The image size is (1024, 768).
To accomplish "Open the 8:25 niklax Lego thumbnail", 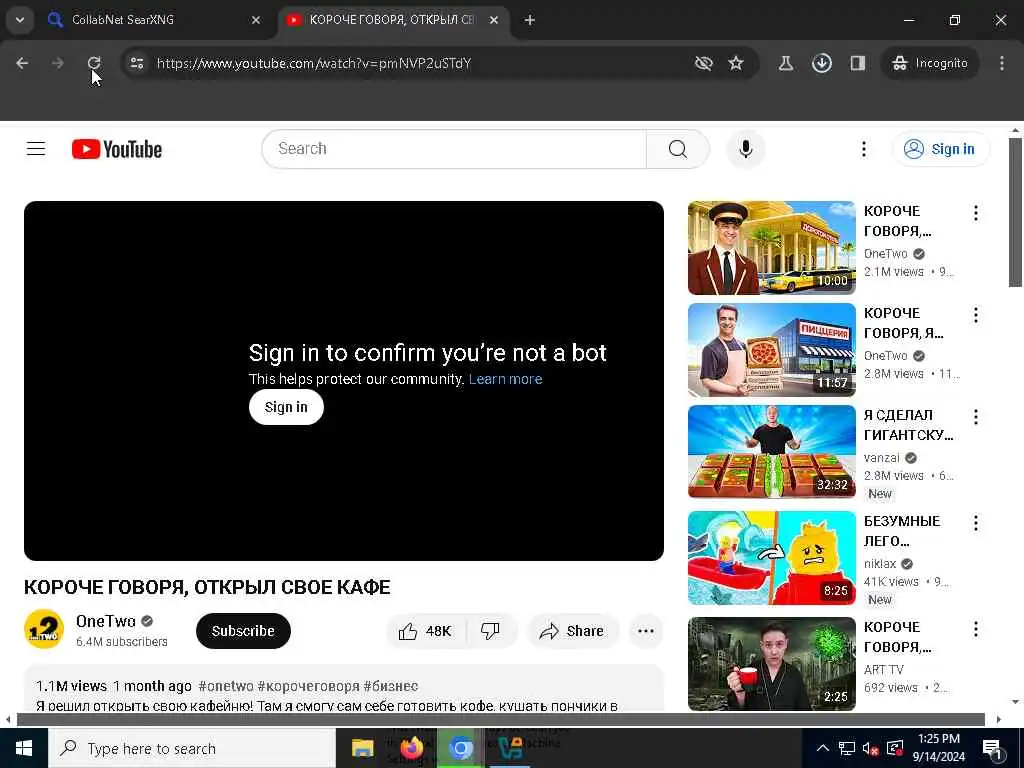I will pyautogui.click(x=771, y=558).
